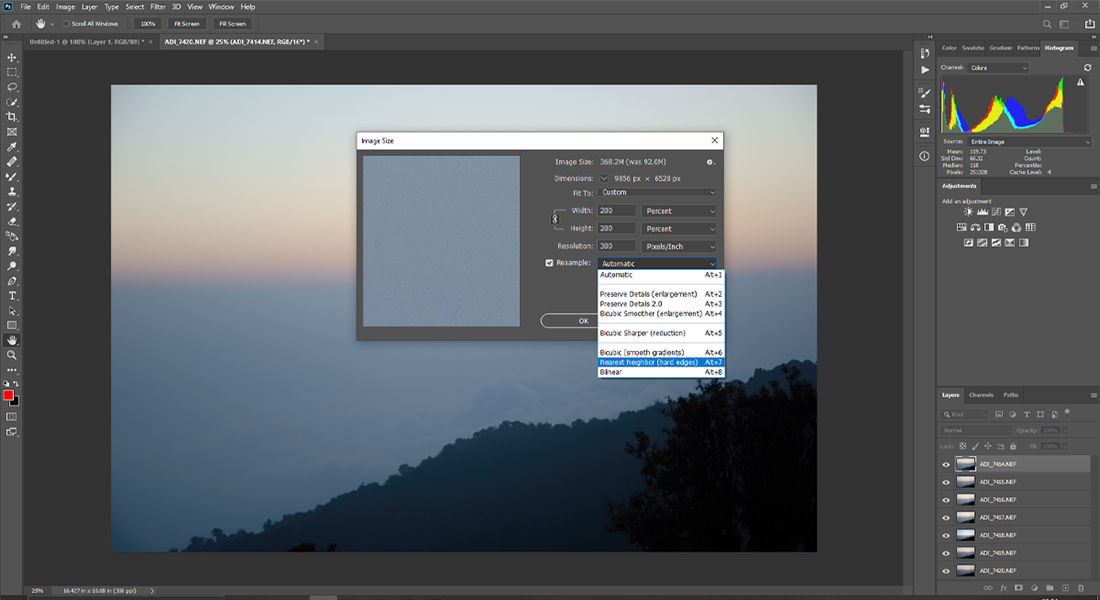Select the Brush tool
Image resolution: width=1100 pixels, height=600 pixels.
[x=12, y=176]
